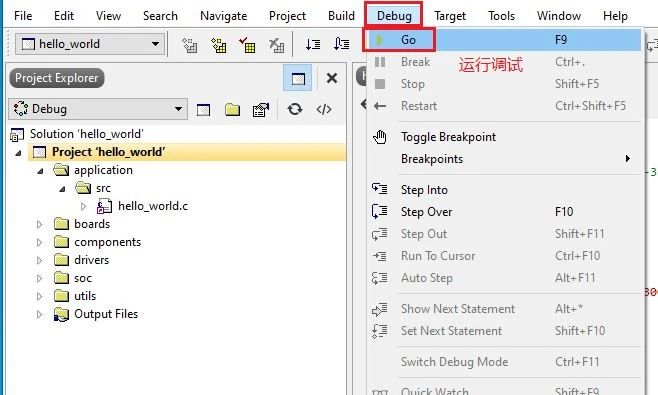
Task: Click the Step Into arrow icon
Action: 380,189
